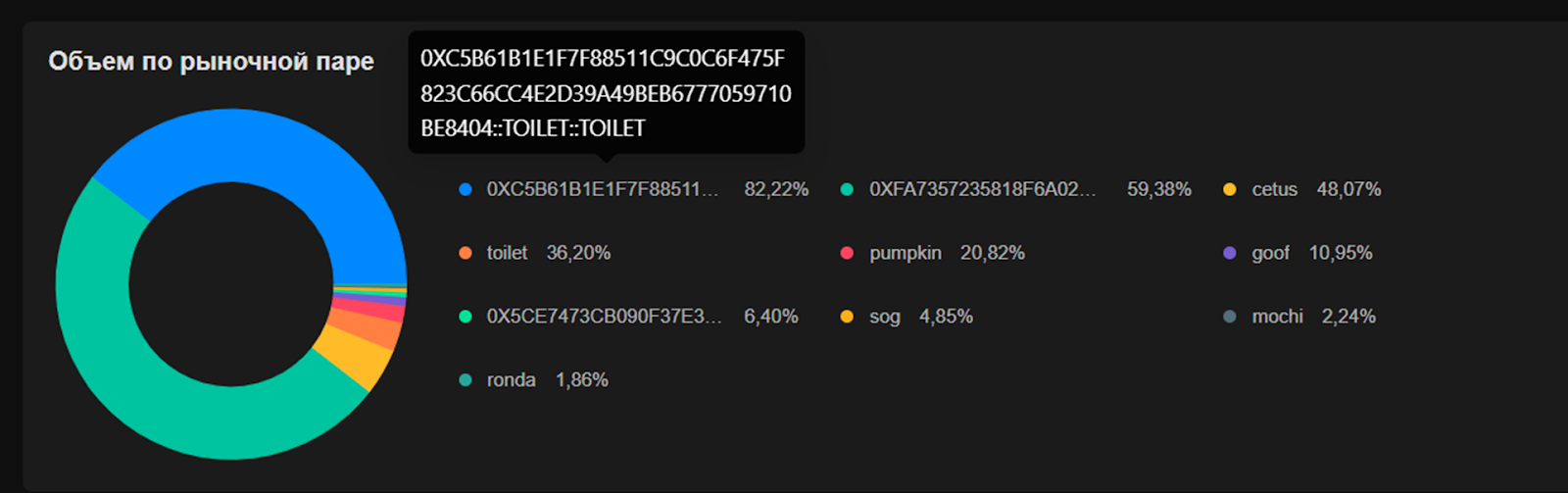This screenshot has width=1568, height=493.
Task: Click the Объем по рыночной паре heading
Action: (x=211, y=62)
